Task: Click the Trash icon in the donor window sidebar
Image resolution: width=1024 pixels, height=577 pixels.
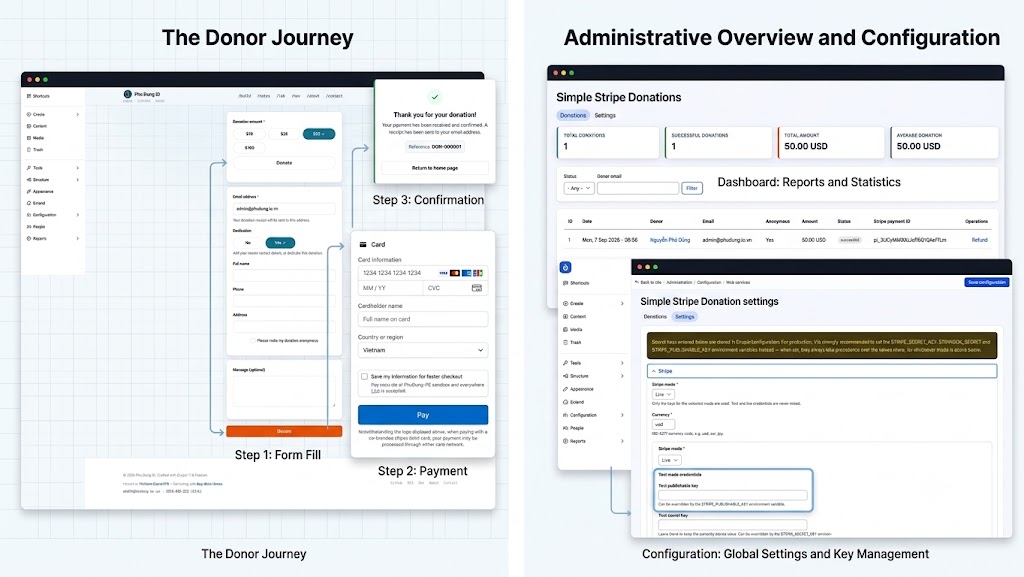Action: (29, 149)
